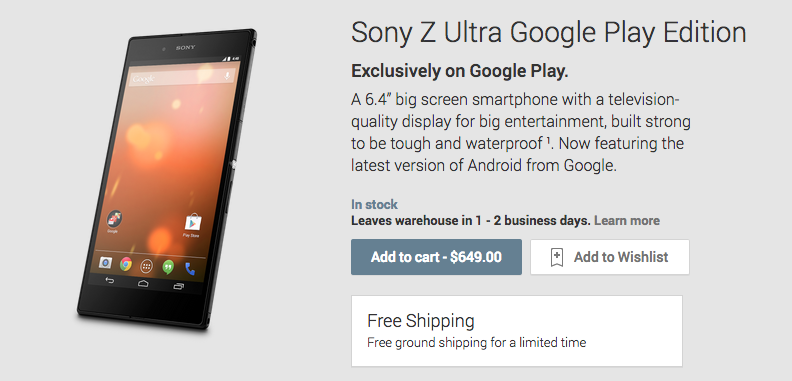Click the microphone icon in Google search bar

227,76
